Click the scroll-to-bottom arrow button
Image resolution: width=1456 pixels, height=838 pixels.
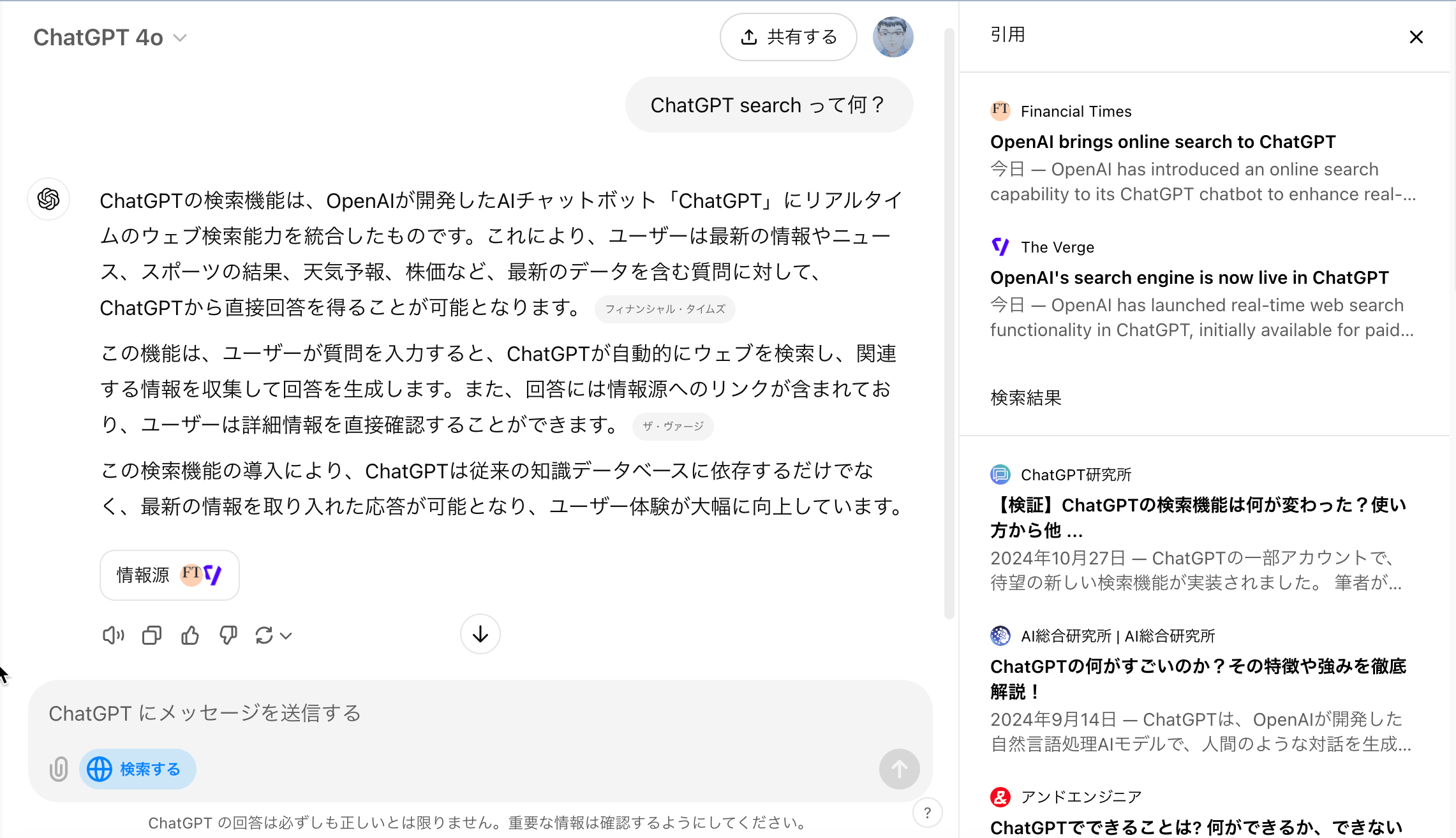tap(480, 634)
